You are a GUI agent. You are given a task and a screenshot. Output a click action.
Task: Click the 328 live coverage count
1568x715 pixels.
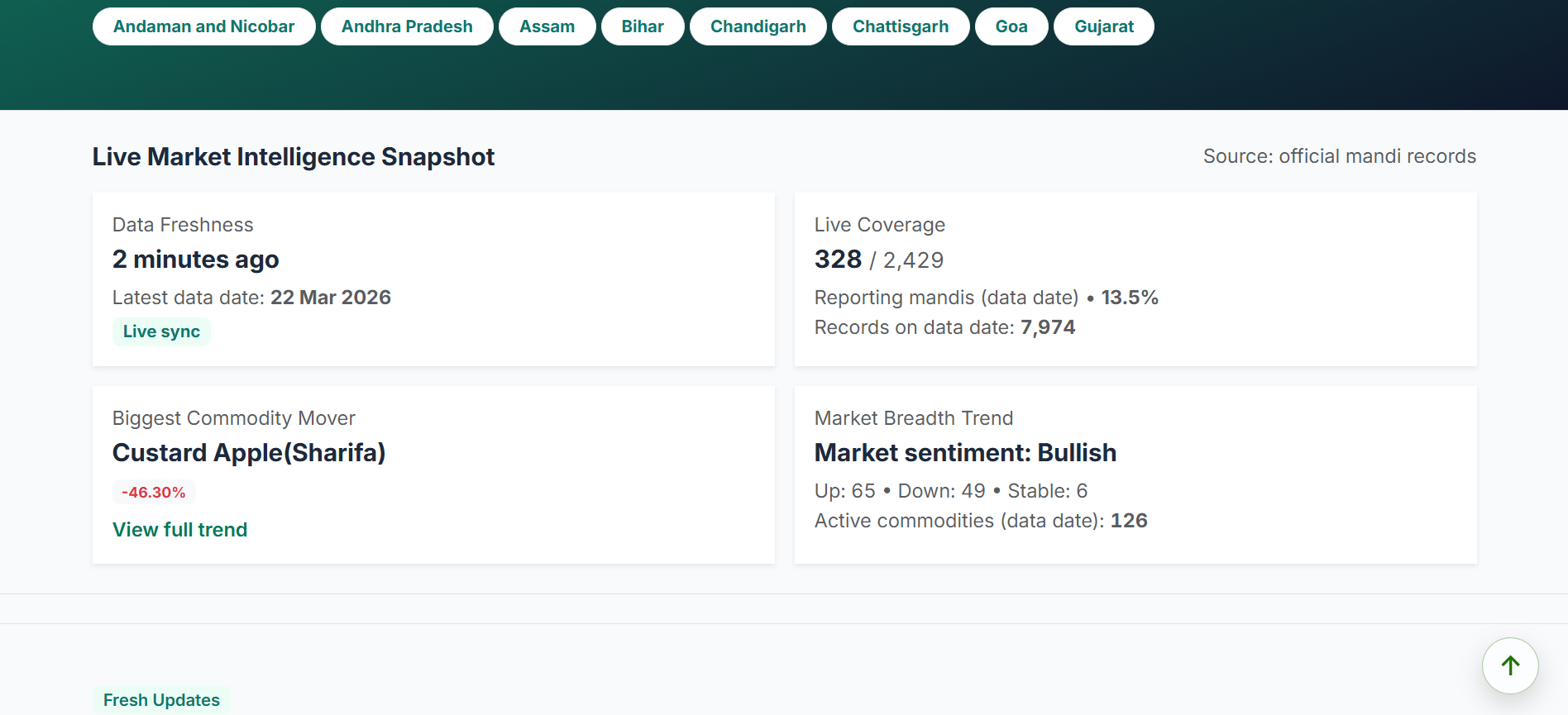click(x=838, y=260)
